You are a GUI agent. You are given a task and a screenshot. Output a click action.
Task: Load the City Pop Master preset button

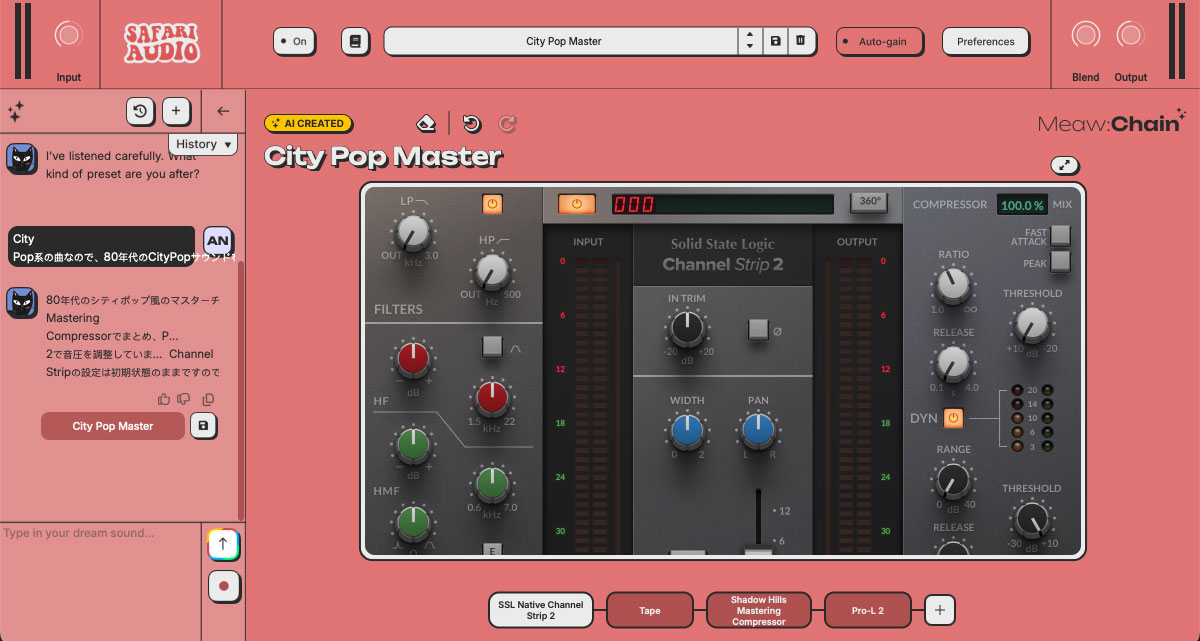tap(113, 426)
